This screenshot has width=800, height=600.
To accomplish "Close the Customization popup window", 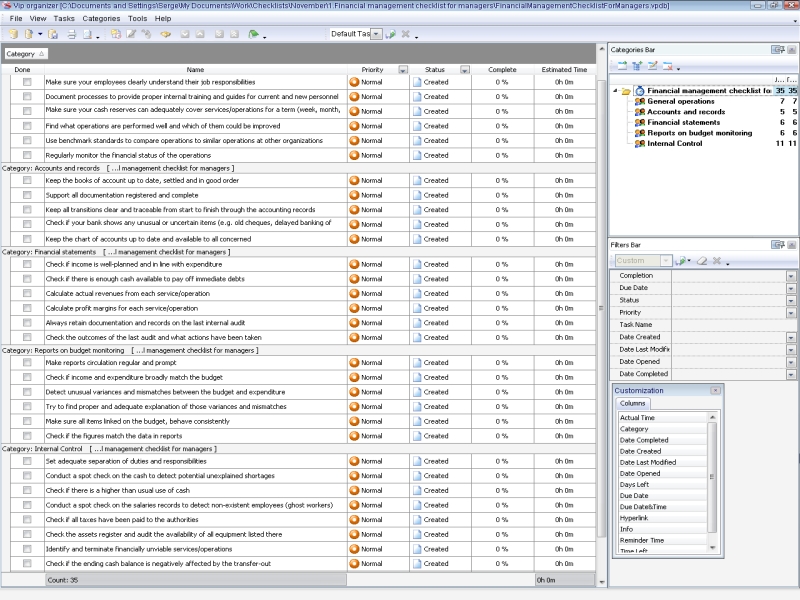I will [x=715, y=390].
